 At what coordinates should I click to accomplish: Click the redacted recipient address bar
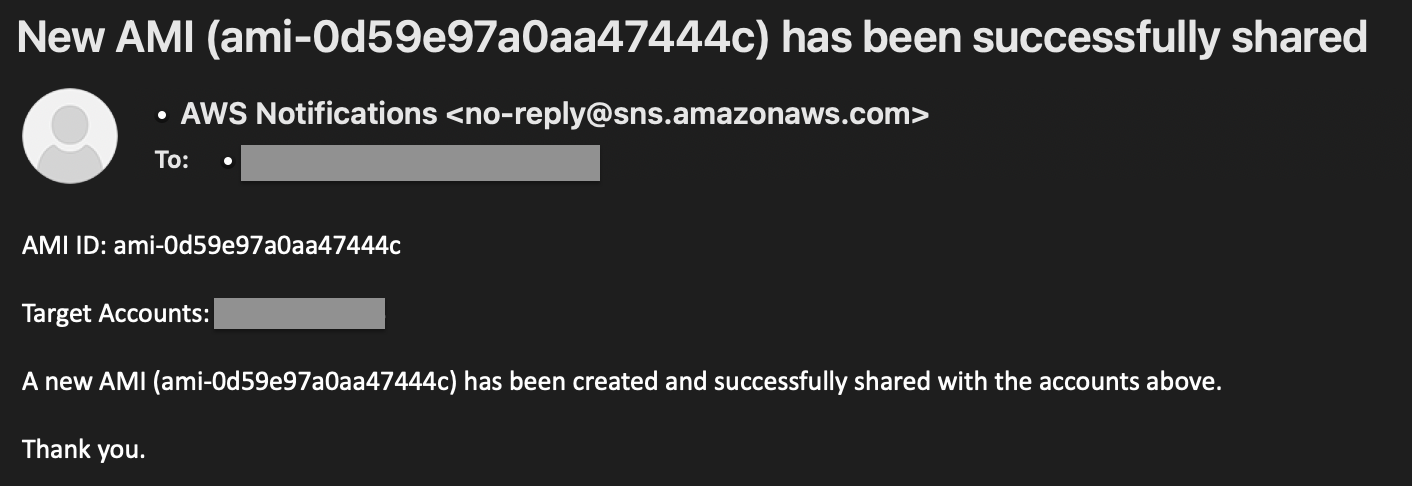[420, 163]
